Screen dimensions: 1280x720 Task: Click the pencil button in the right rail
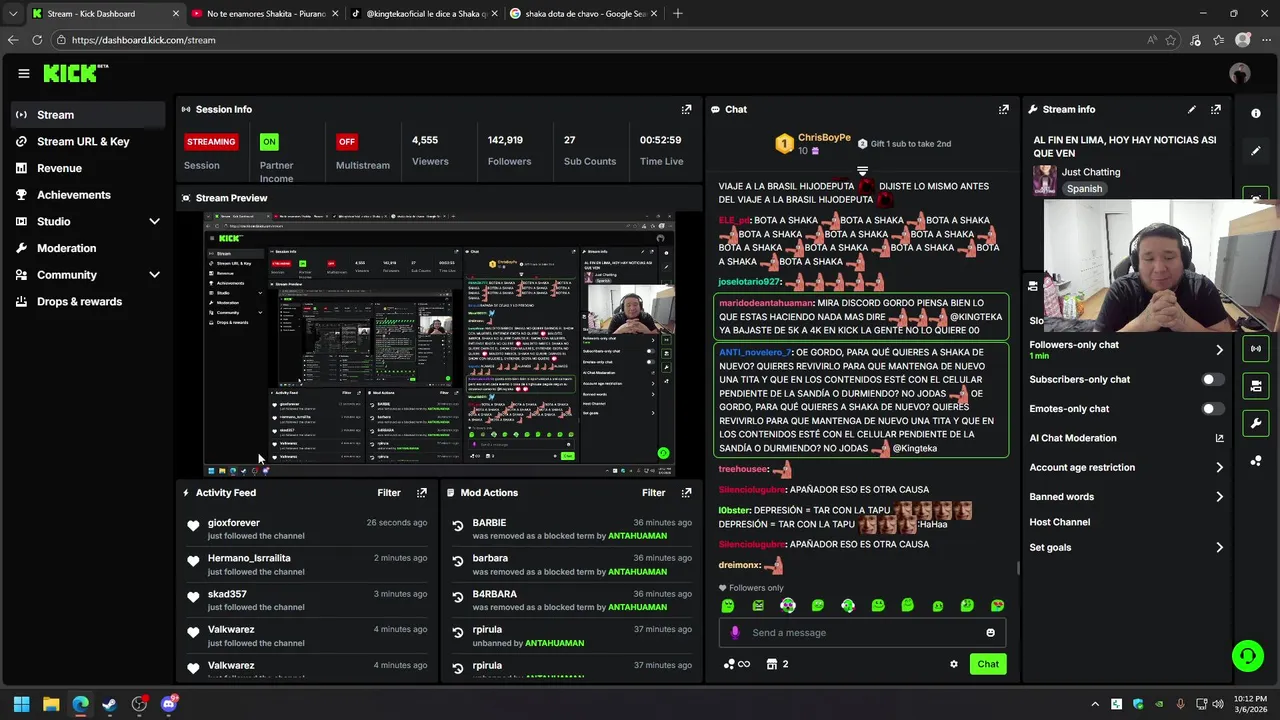(1256, 151)
